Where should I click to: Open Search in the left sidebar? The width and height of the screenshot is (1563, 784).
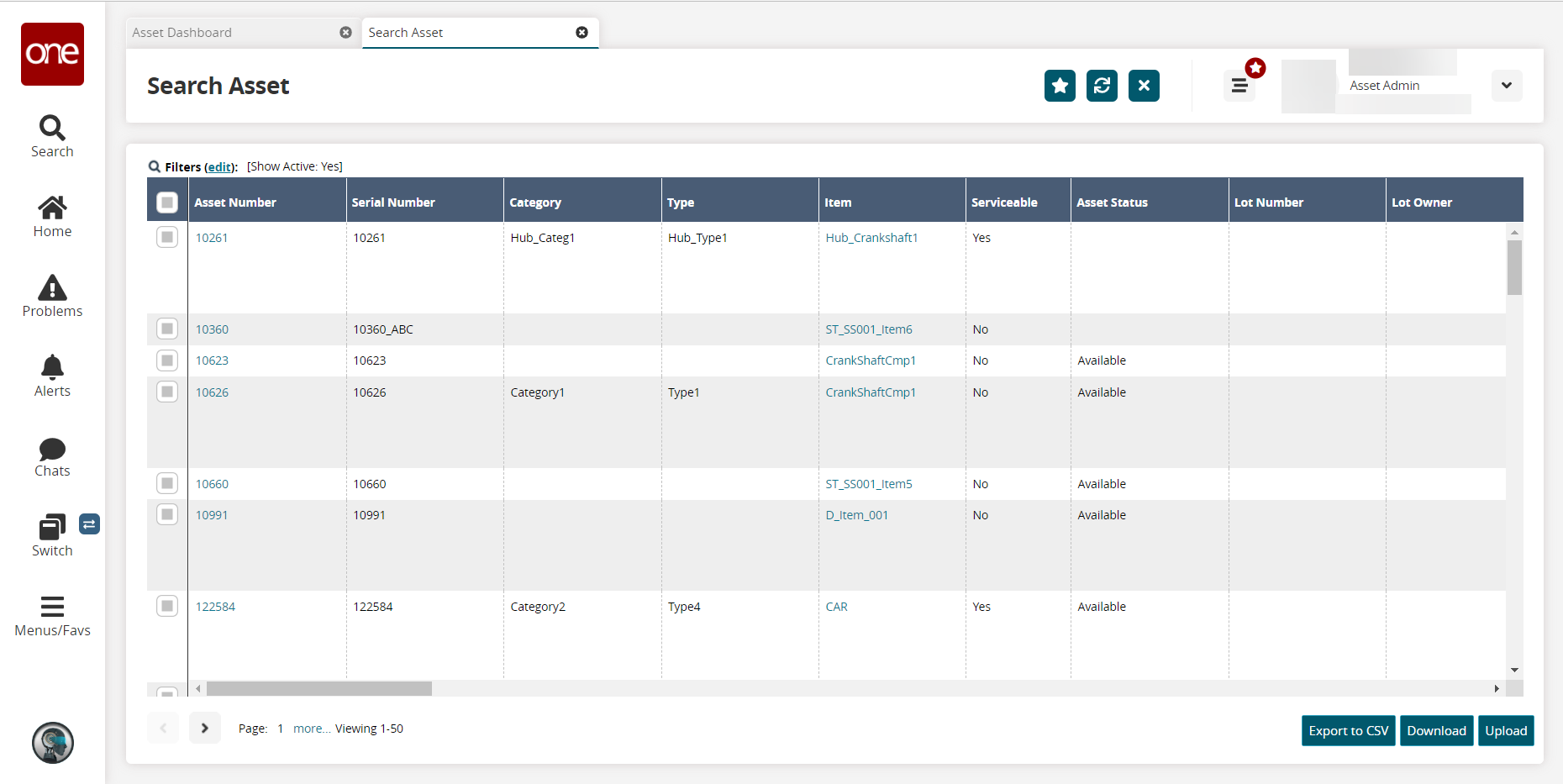pyautogui.click(x=52, y=136)
